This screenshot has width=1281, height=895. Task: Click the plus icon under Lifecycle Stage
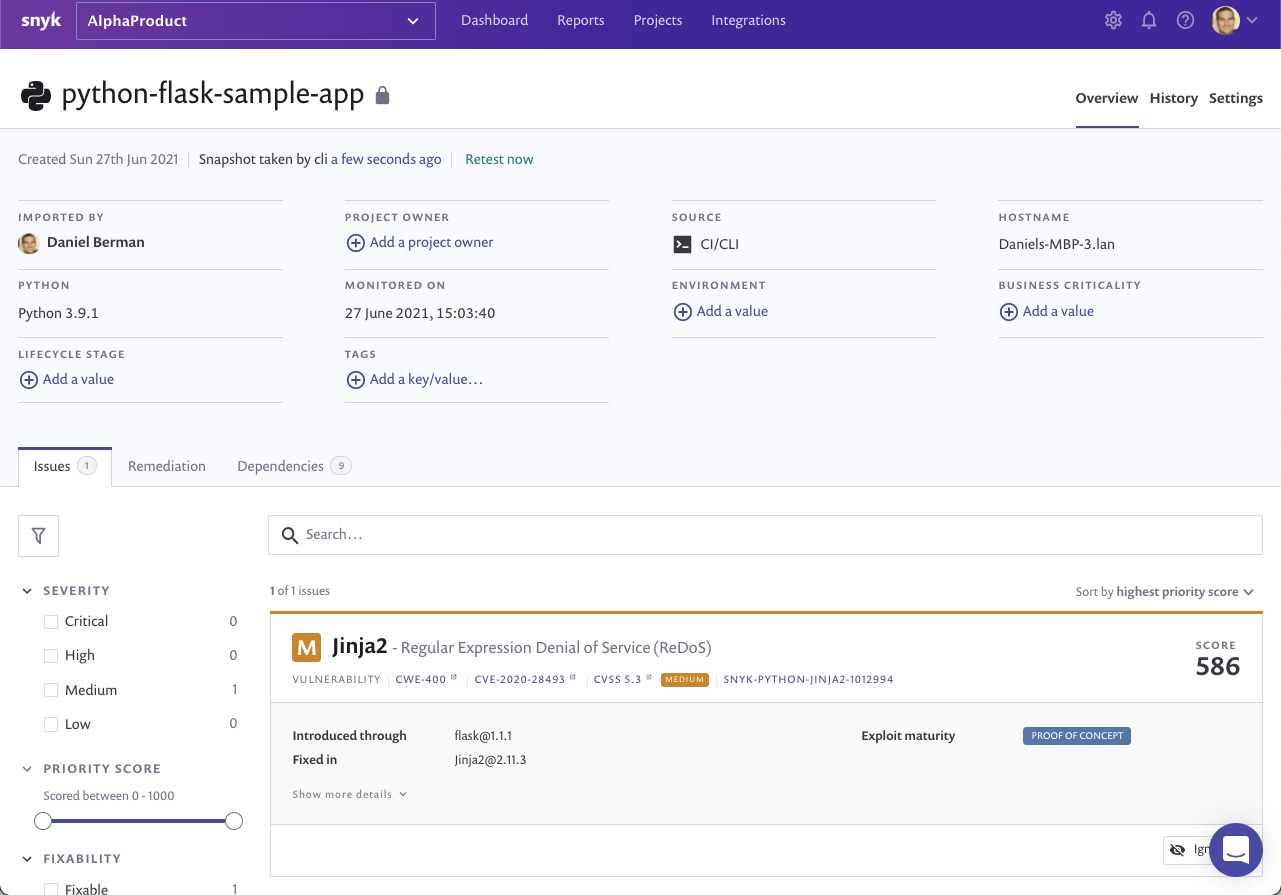tap(28, 380)
